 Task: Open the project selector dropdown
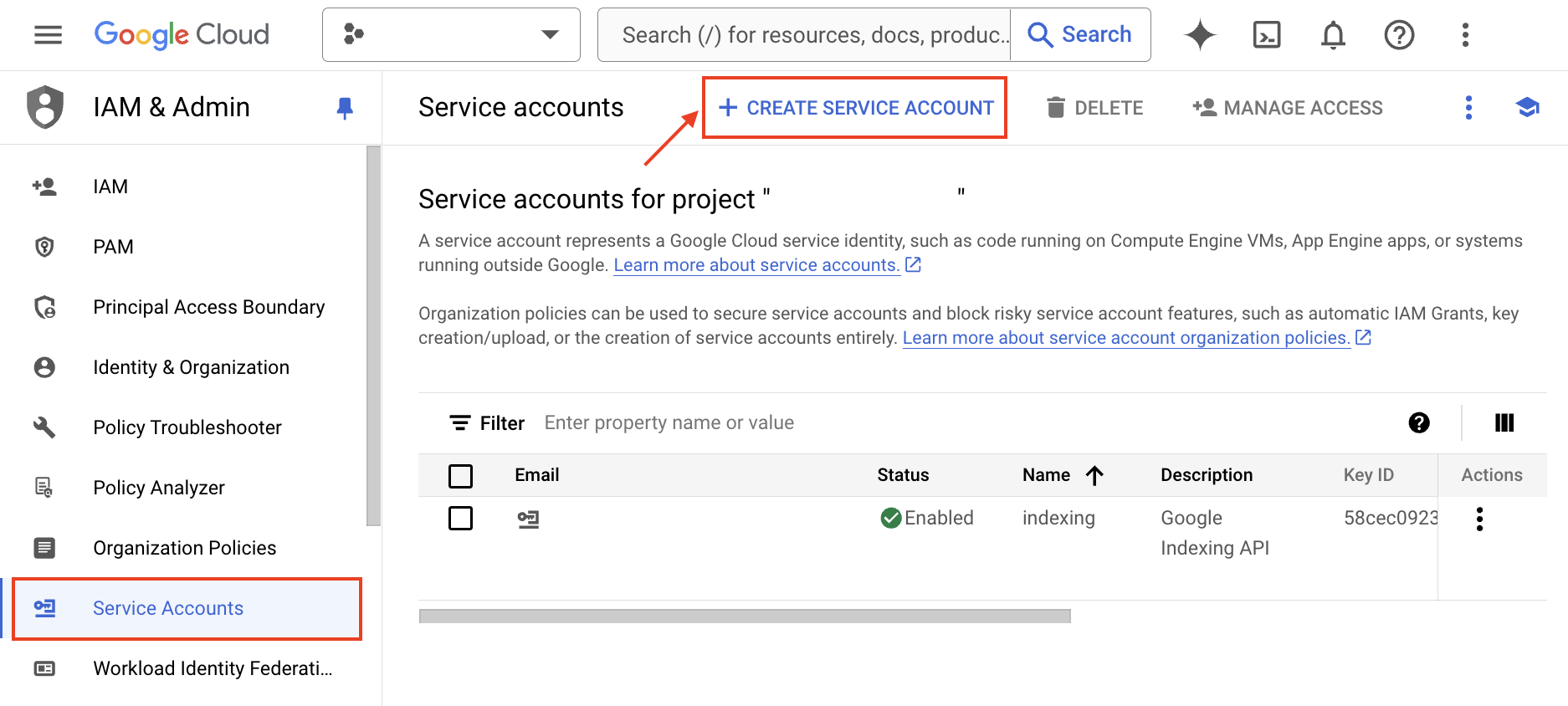click(x=451, y=34)
